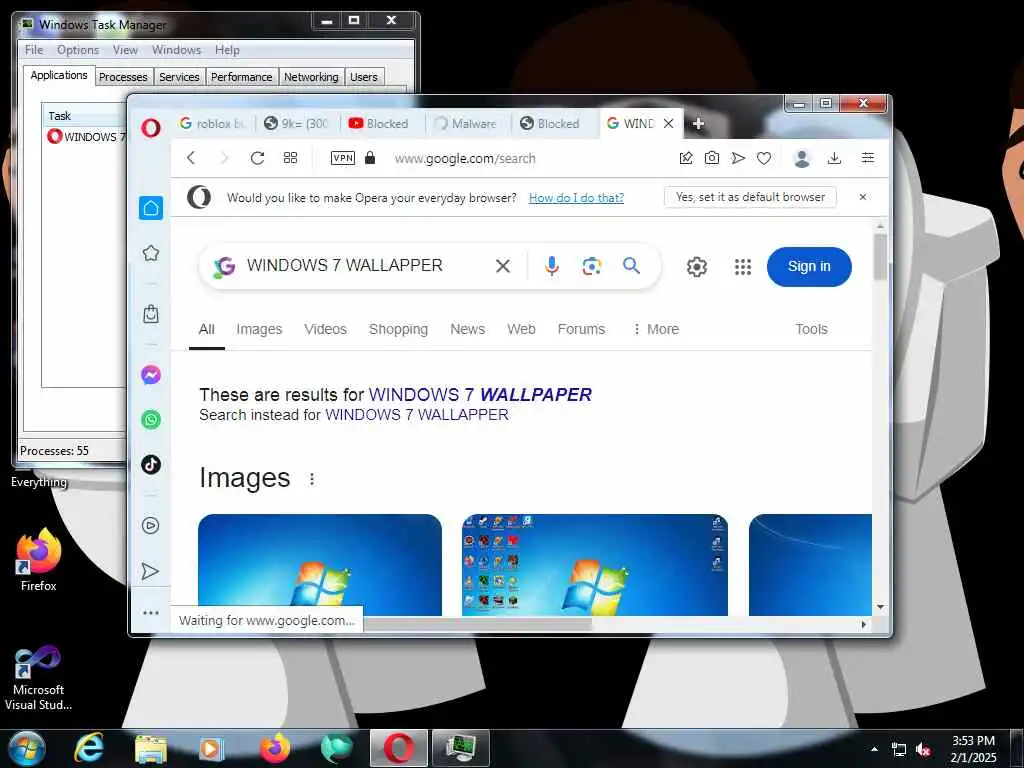
Task: Toggle the VPN badge in address bar
Action: (x=343, y=158)
